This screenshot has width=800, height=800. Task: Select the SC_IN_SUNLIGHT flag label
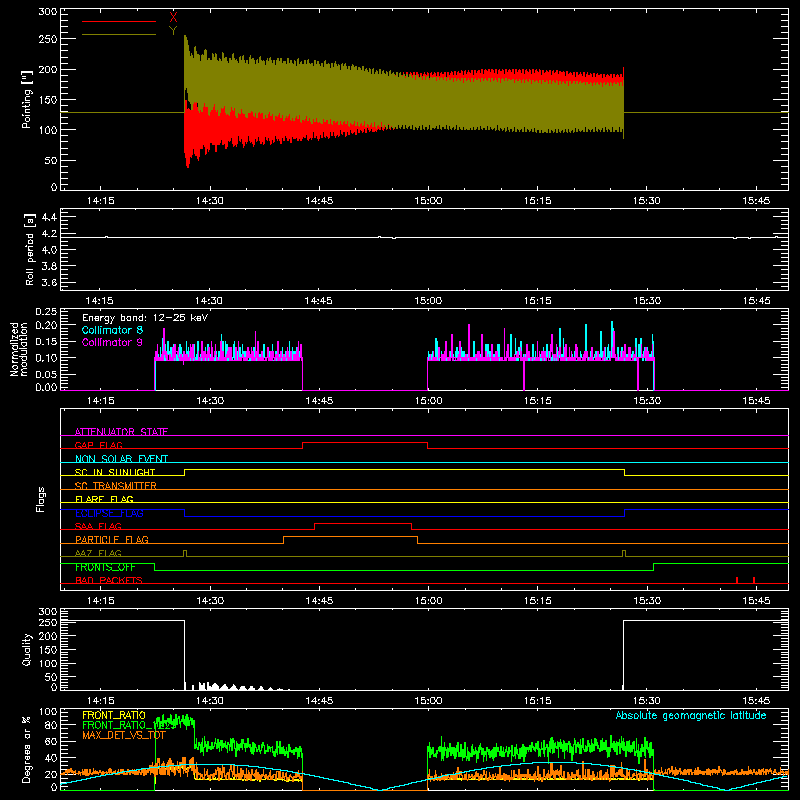(x=115, y=472)
